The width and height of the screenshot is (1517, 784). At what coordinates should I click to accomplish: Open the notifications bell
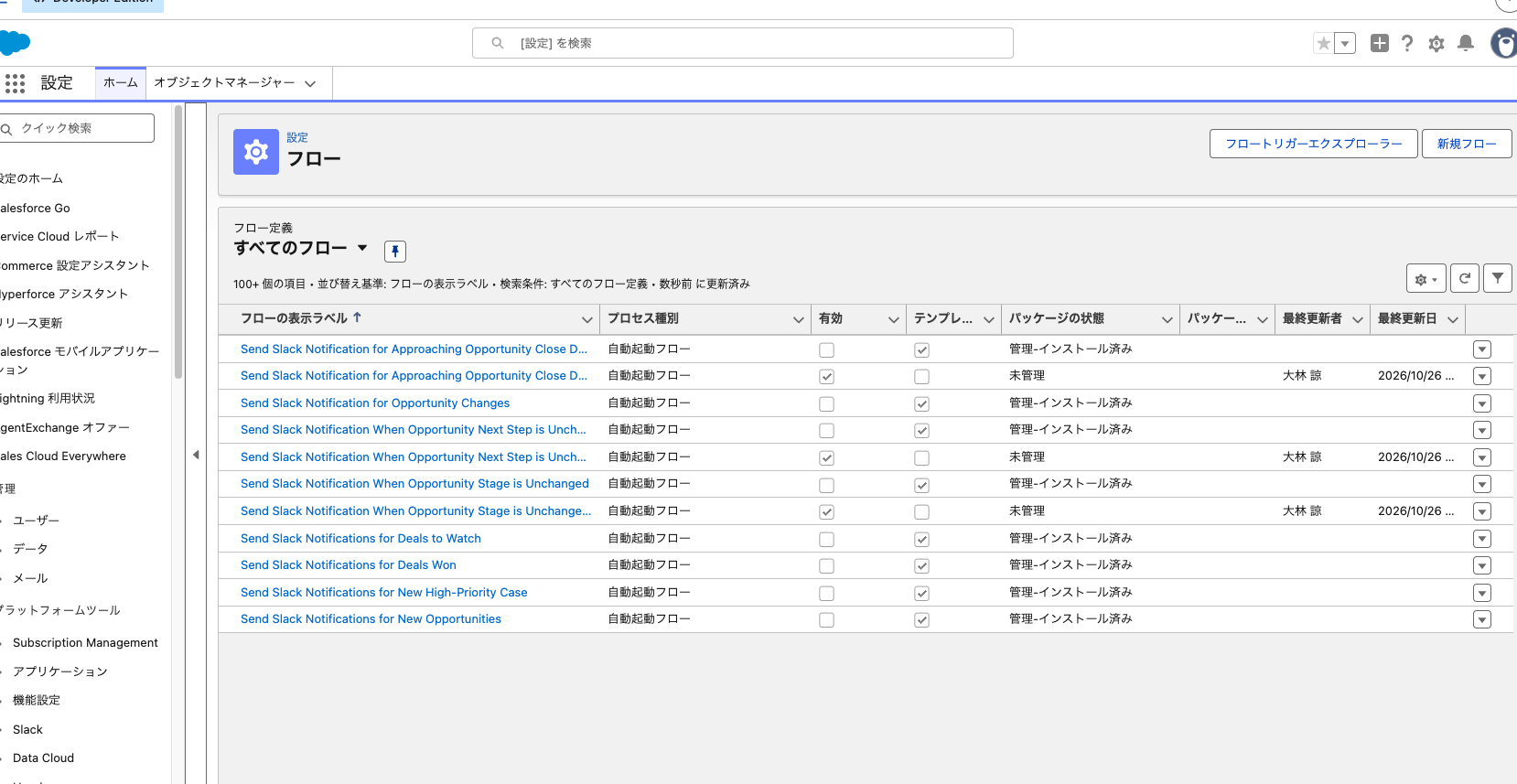tap(1466, 43)
